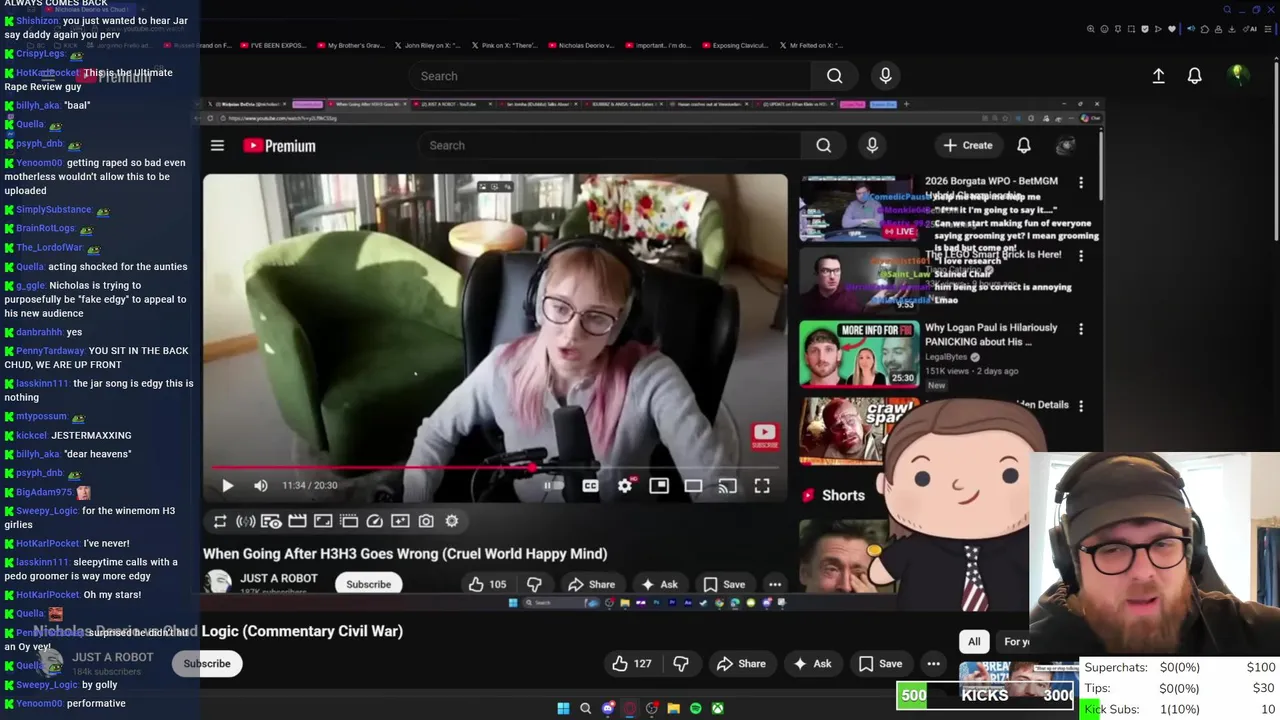
Task: Seek on the inner video red progress bar
Action: tap(495, 467)
